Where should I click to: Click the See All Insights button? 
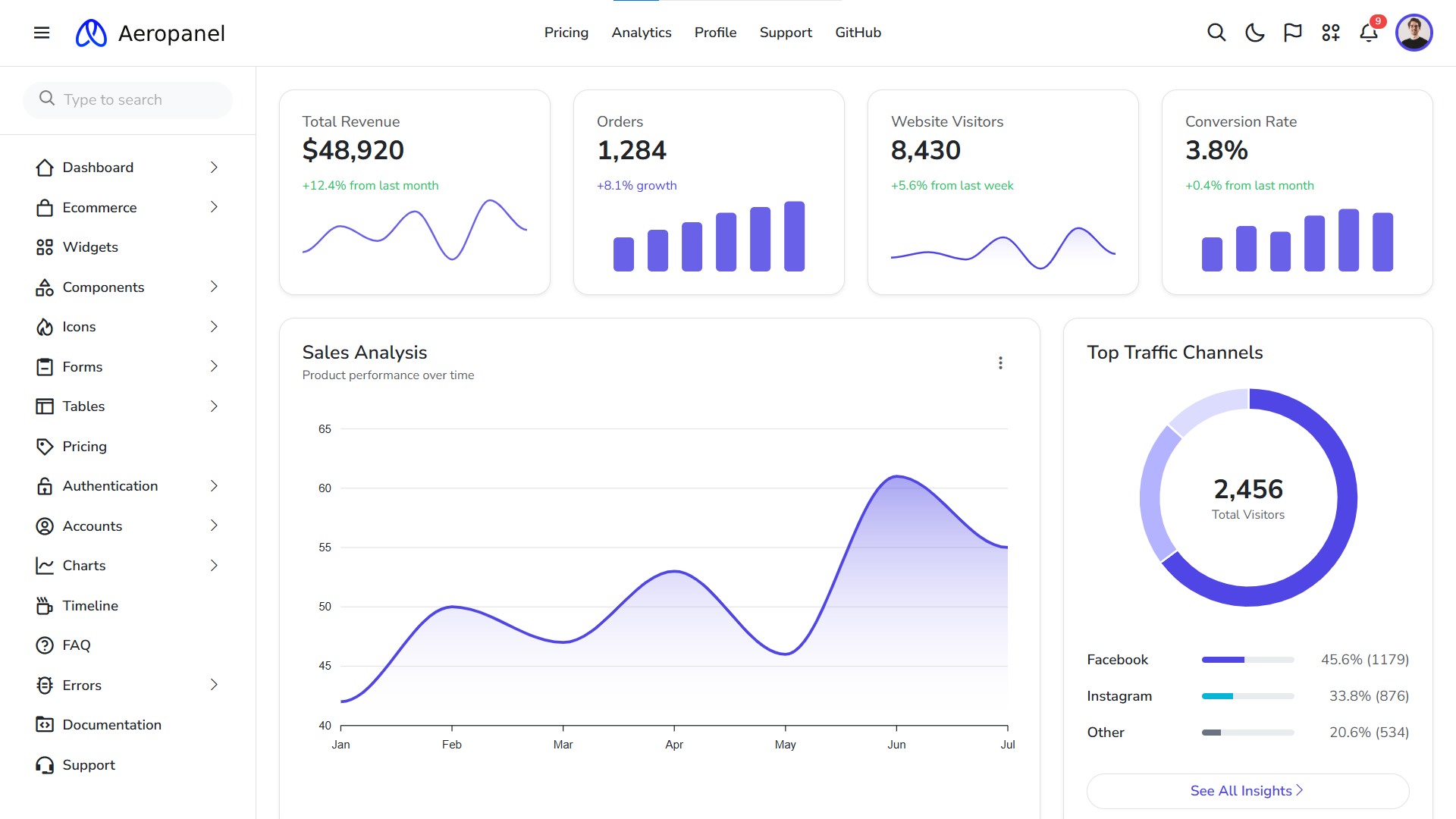tap(1247, 791)
